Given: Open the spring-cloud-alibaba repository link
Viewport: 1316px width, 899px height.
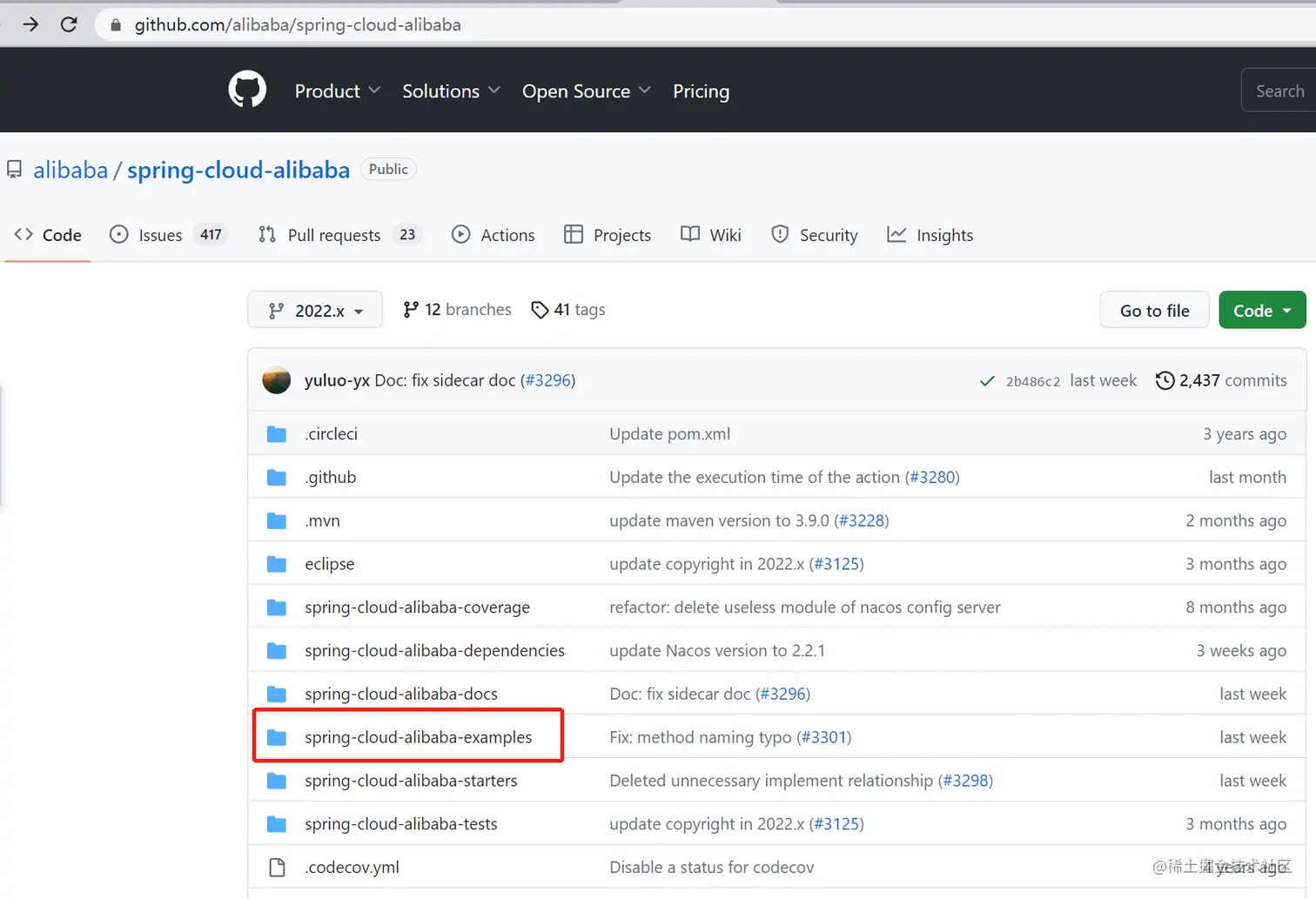Looking at the screenshot, I should pos(238,170).
